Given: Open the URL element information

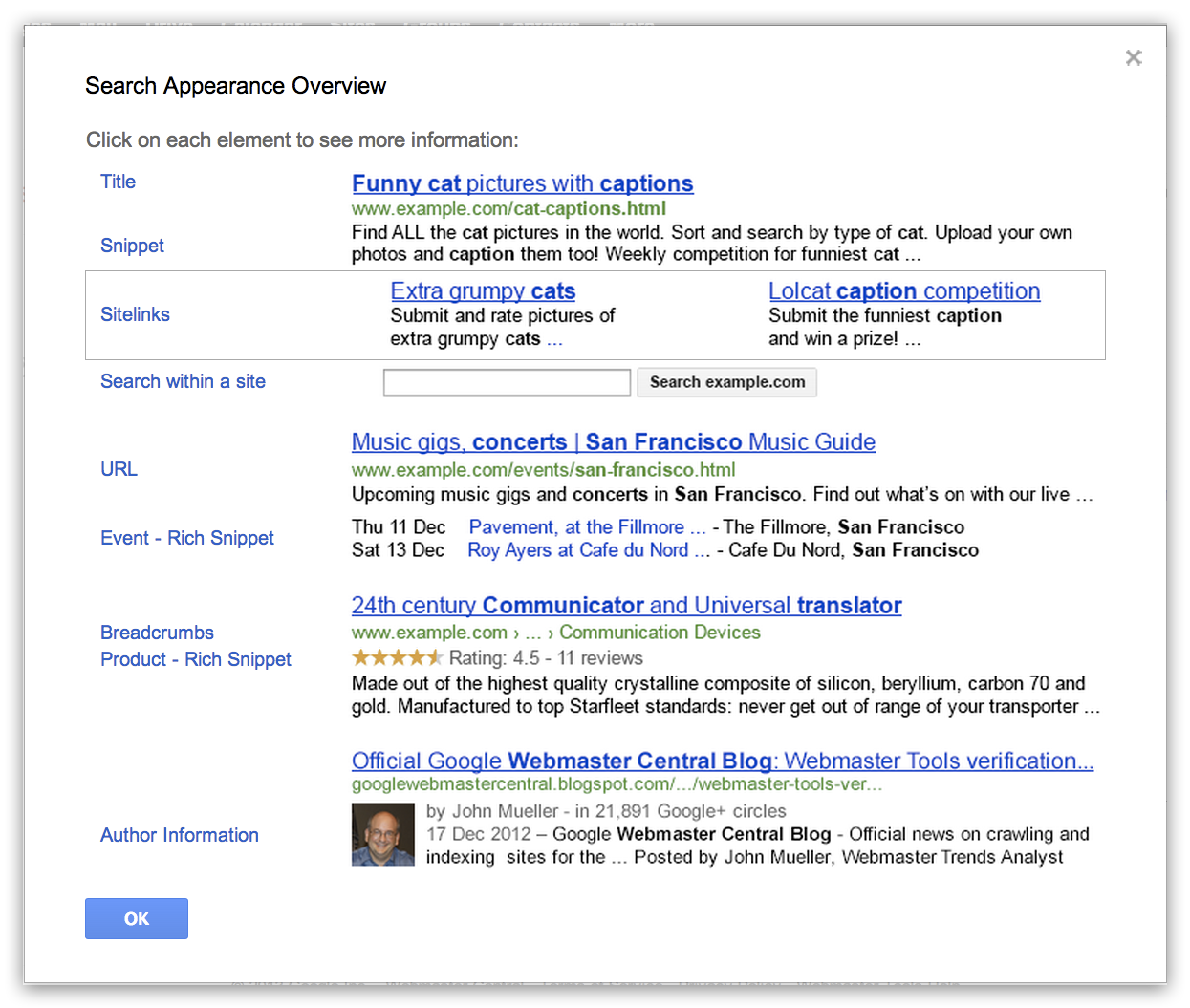Looking at the screenshot, I should point(119,469).
